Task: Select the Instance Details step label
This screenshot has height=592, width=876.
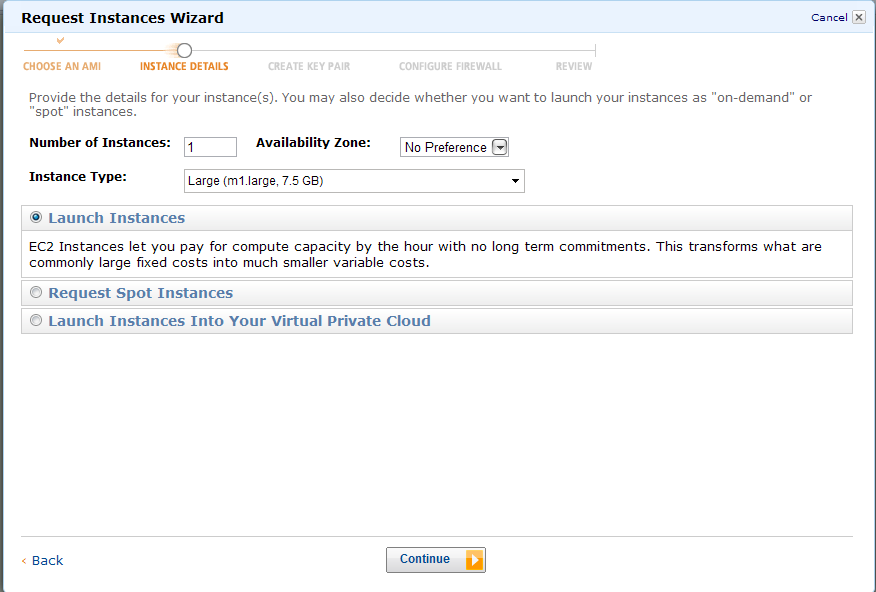Action: [x=184, y=67]
